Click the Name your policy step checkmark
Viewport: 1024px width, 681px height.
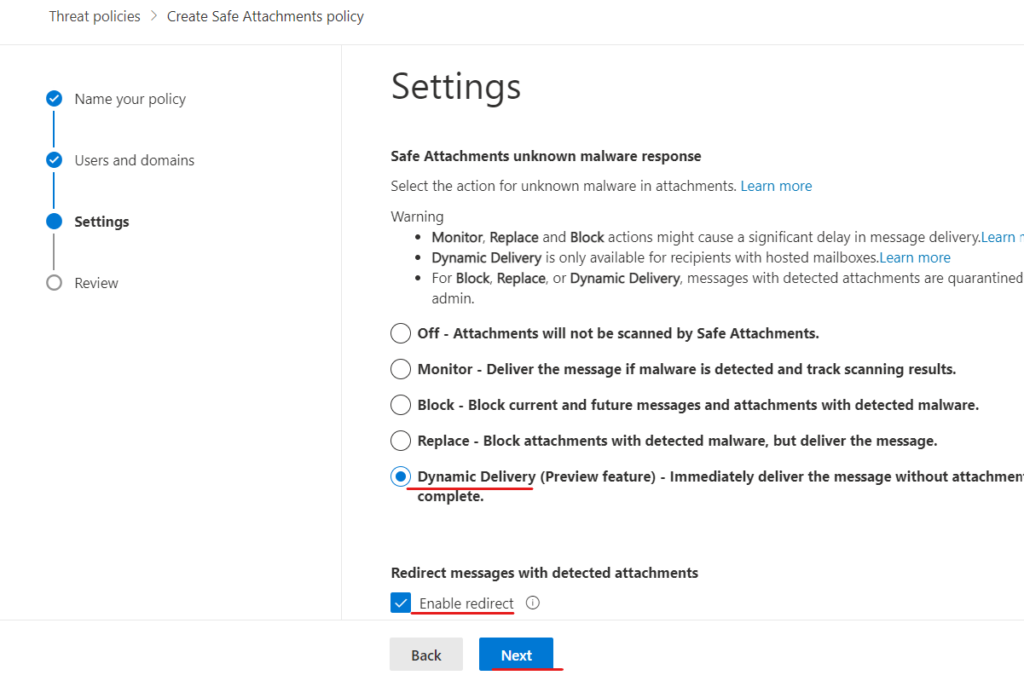54,99
